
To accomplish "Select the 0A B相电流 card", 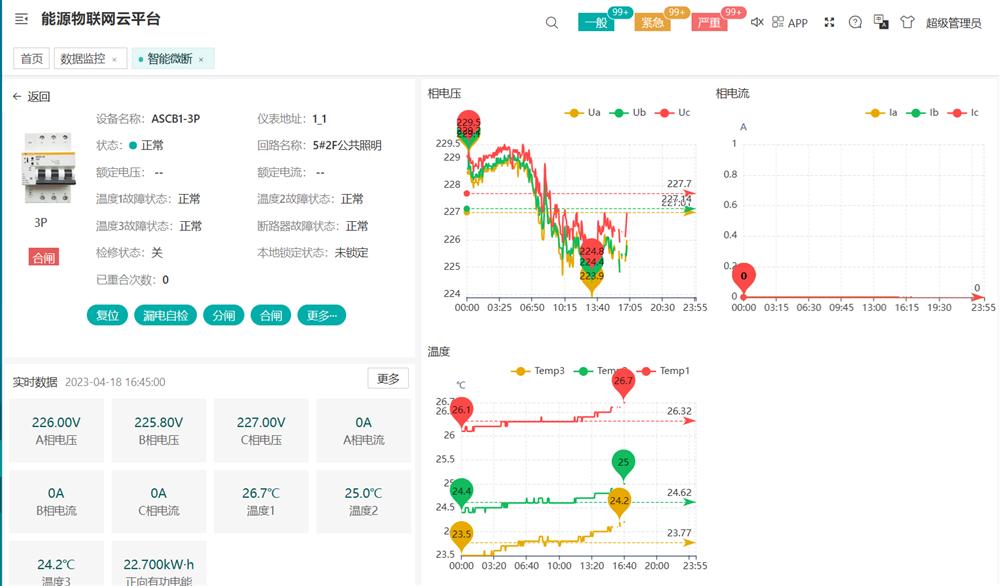I will point(56,501).
